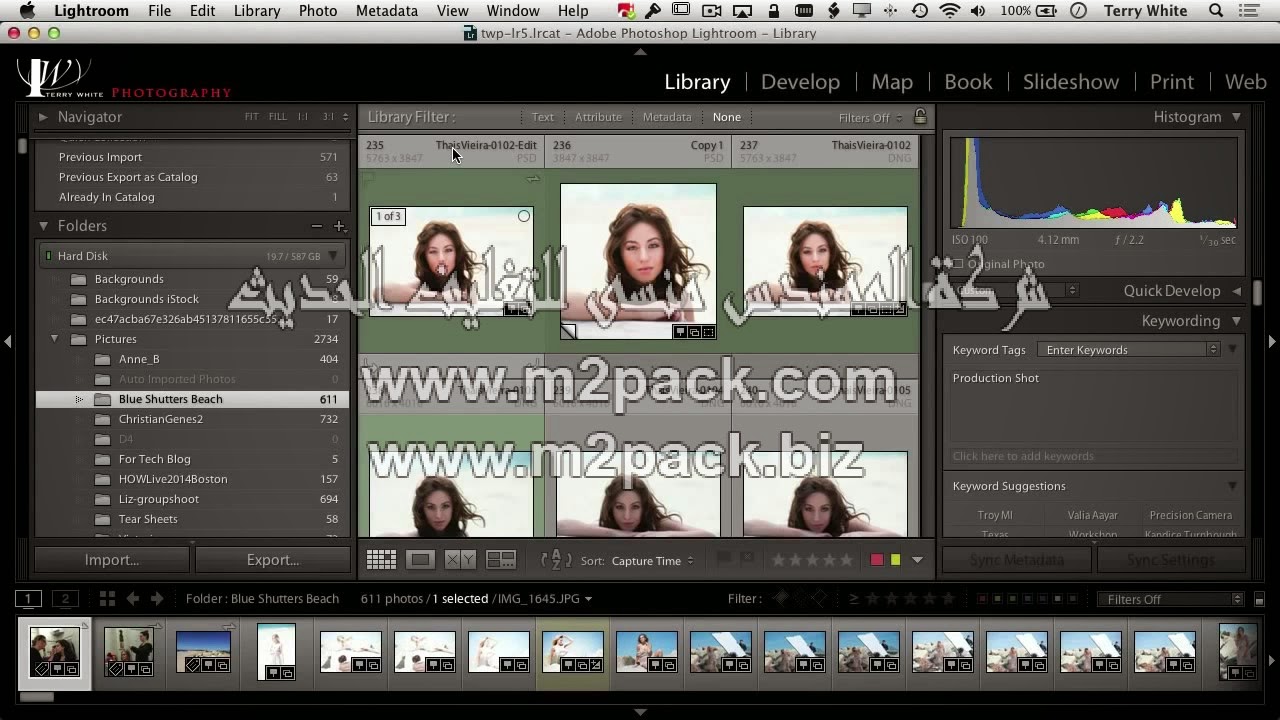Click the Library Filter lock icon
Image resolution: width=1280 pixels, height=720 pixels.
tap(920, 116)
